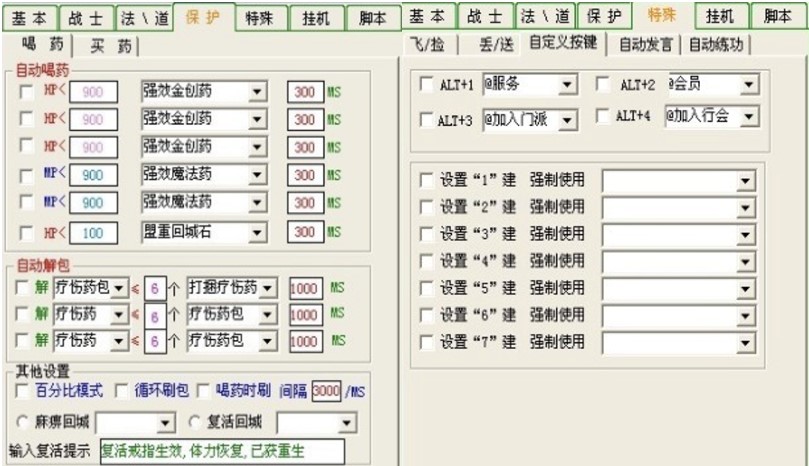Toggle the 循环刷包 checkbox

121,389
